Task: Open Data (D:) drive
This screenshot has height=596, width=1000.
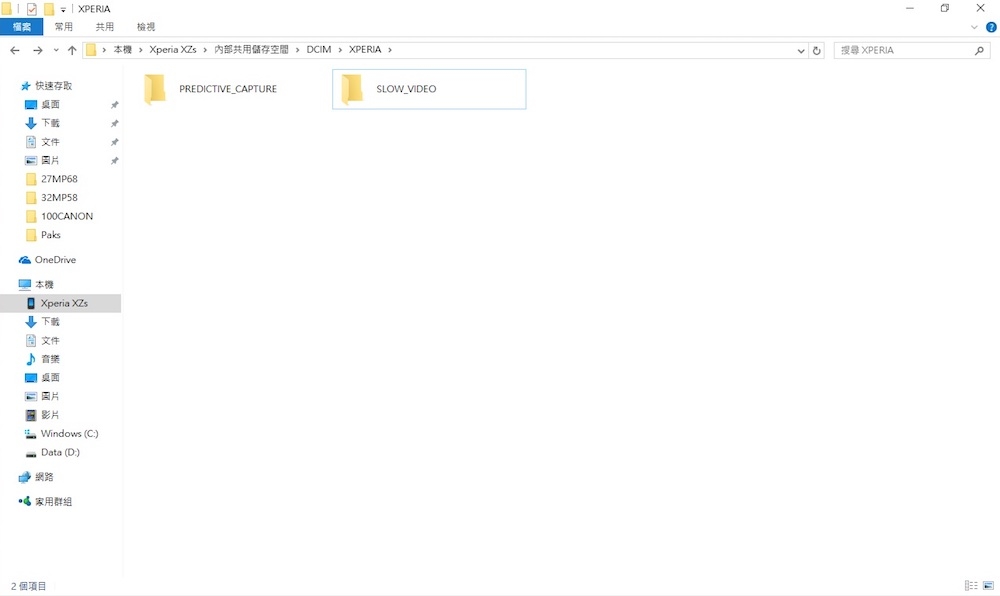Action: tap(60, 452)
